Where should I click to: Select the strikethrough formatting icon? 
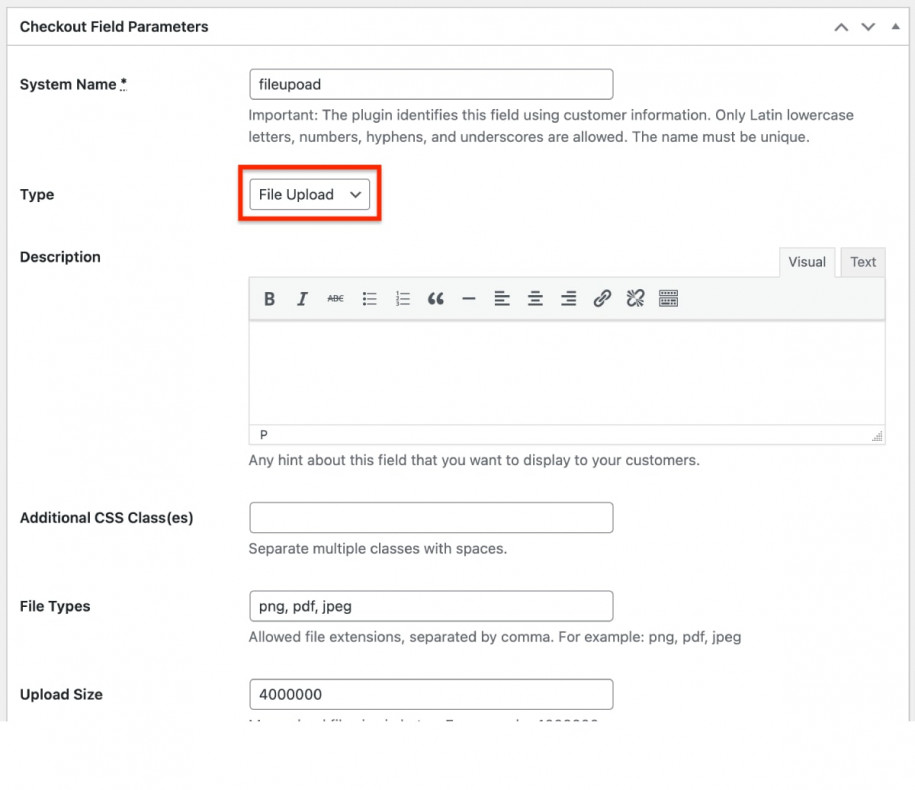335,298
